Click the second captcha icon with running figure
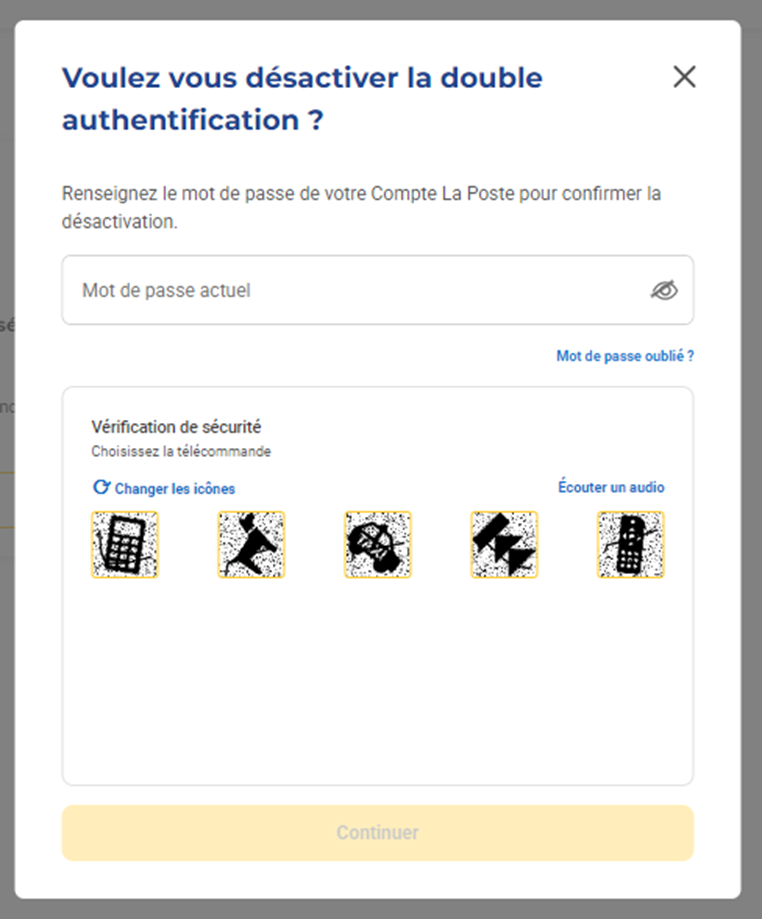762x919 pixels. pyautogui.click(x=251, y=545)
